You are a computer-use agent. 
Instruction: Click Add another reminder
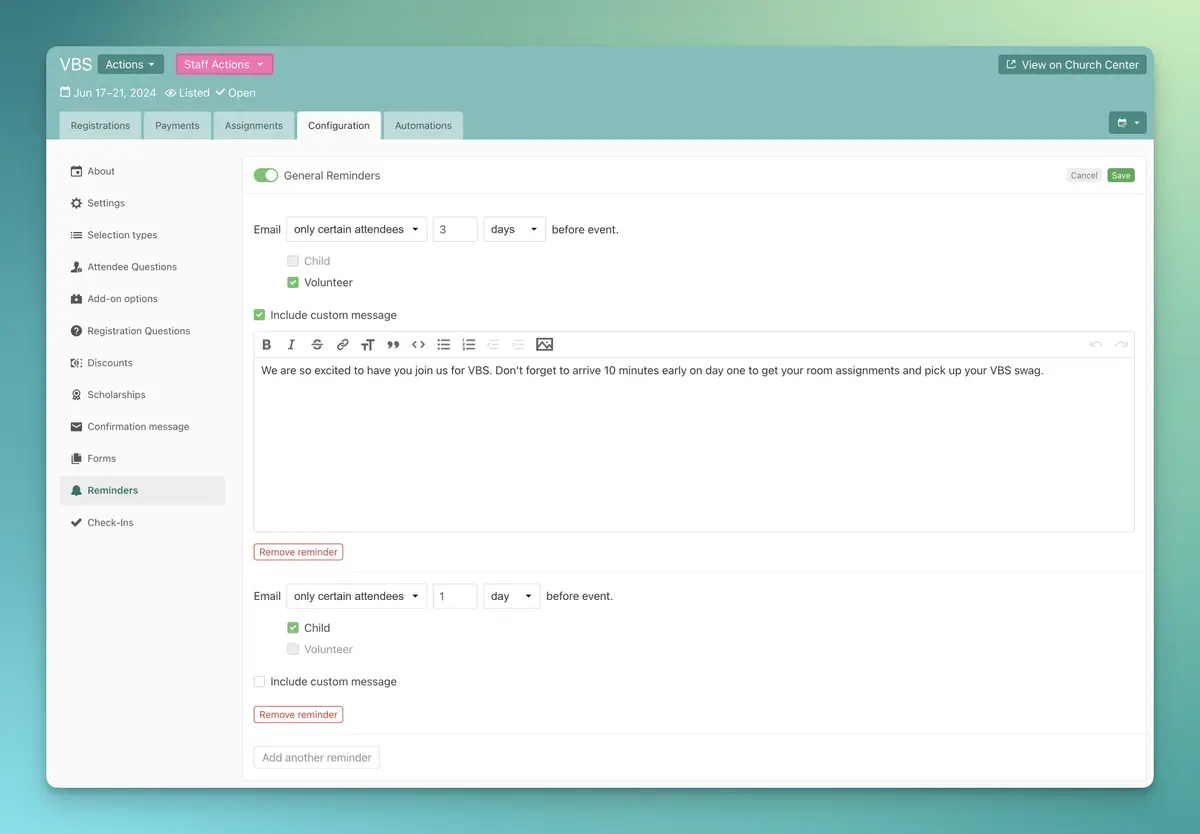[x=317, y=758]
